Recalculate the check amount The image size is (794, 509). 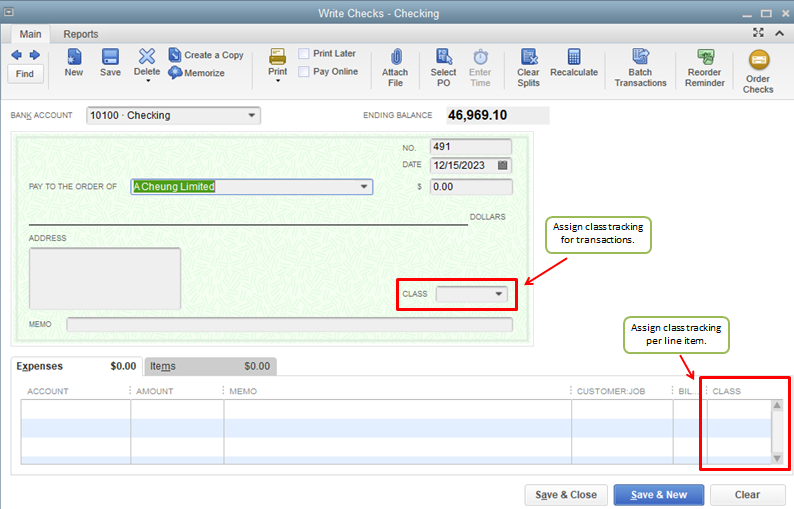574,63
